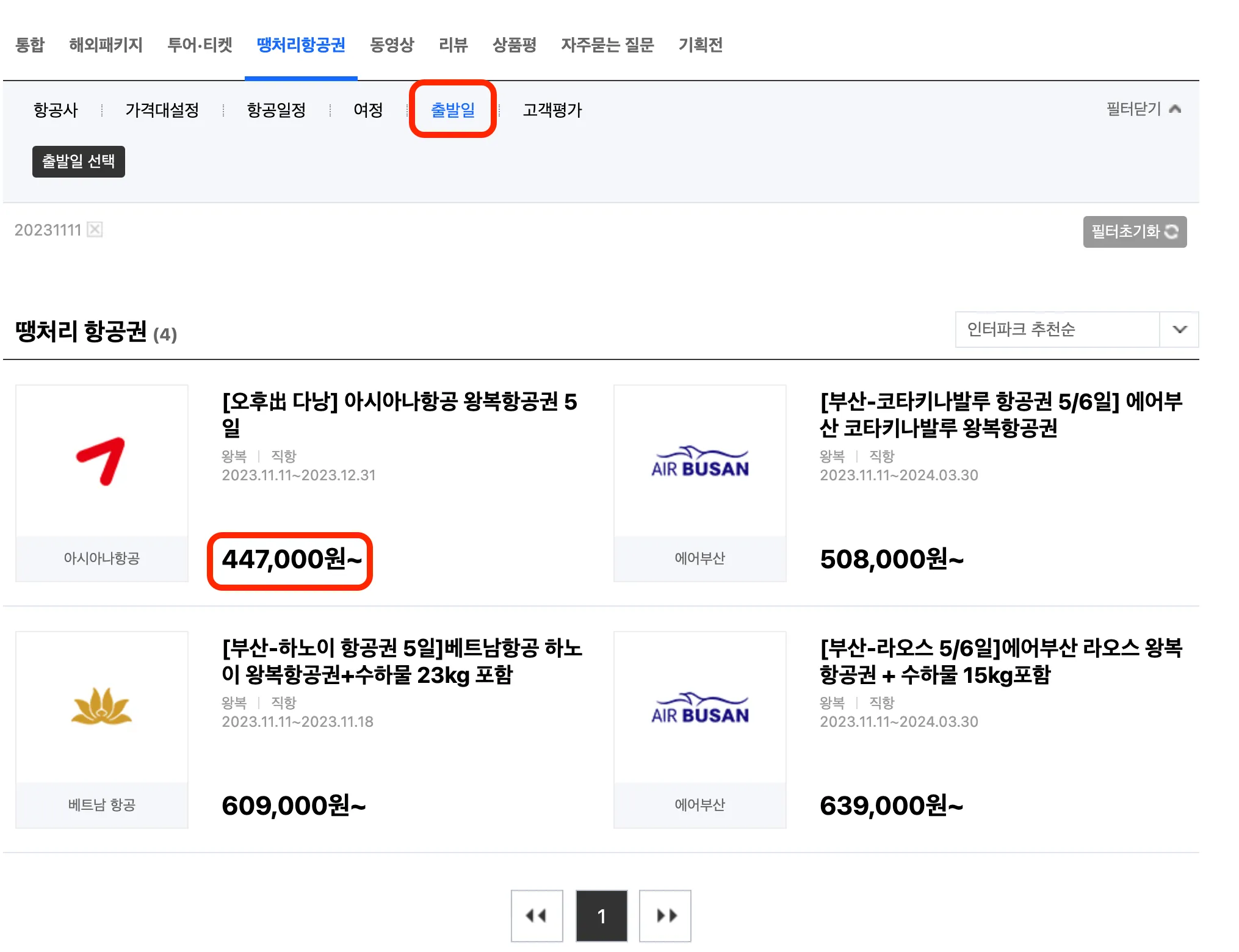Click the 땡처리 항공권 (4) heading
This screenshot has width=1239, height=952.
96,332
